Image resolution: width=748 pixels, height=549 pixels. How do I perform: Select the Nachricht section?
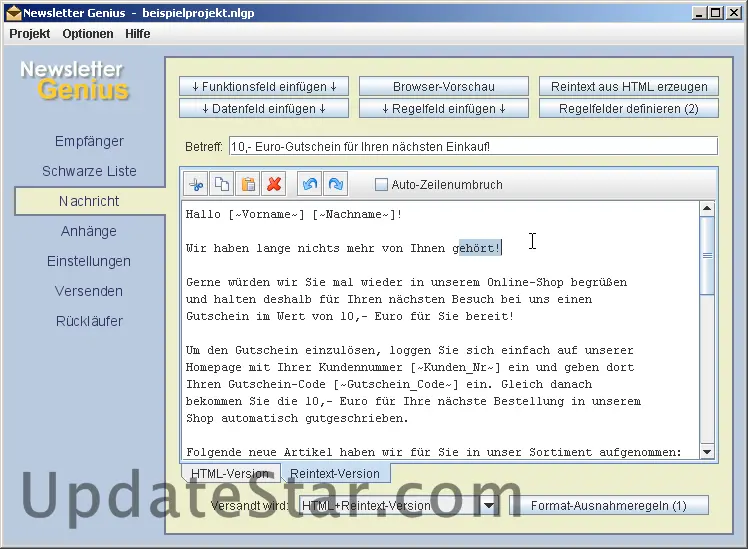tap(89, 201)
